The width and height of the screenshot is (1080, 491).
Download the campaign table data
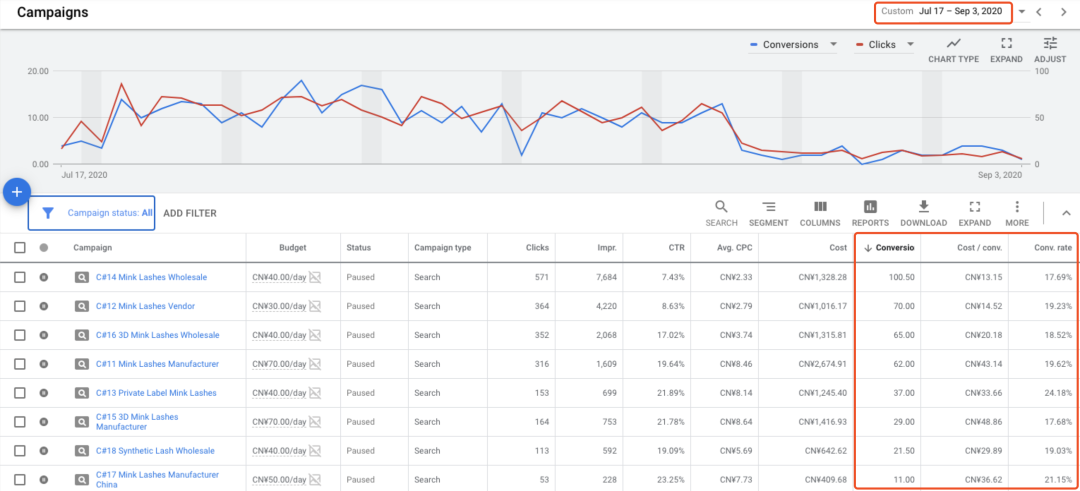click(923, 207)
